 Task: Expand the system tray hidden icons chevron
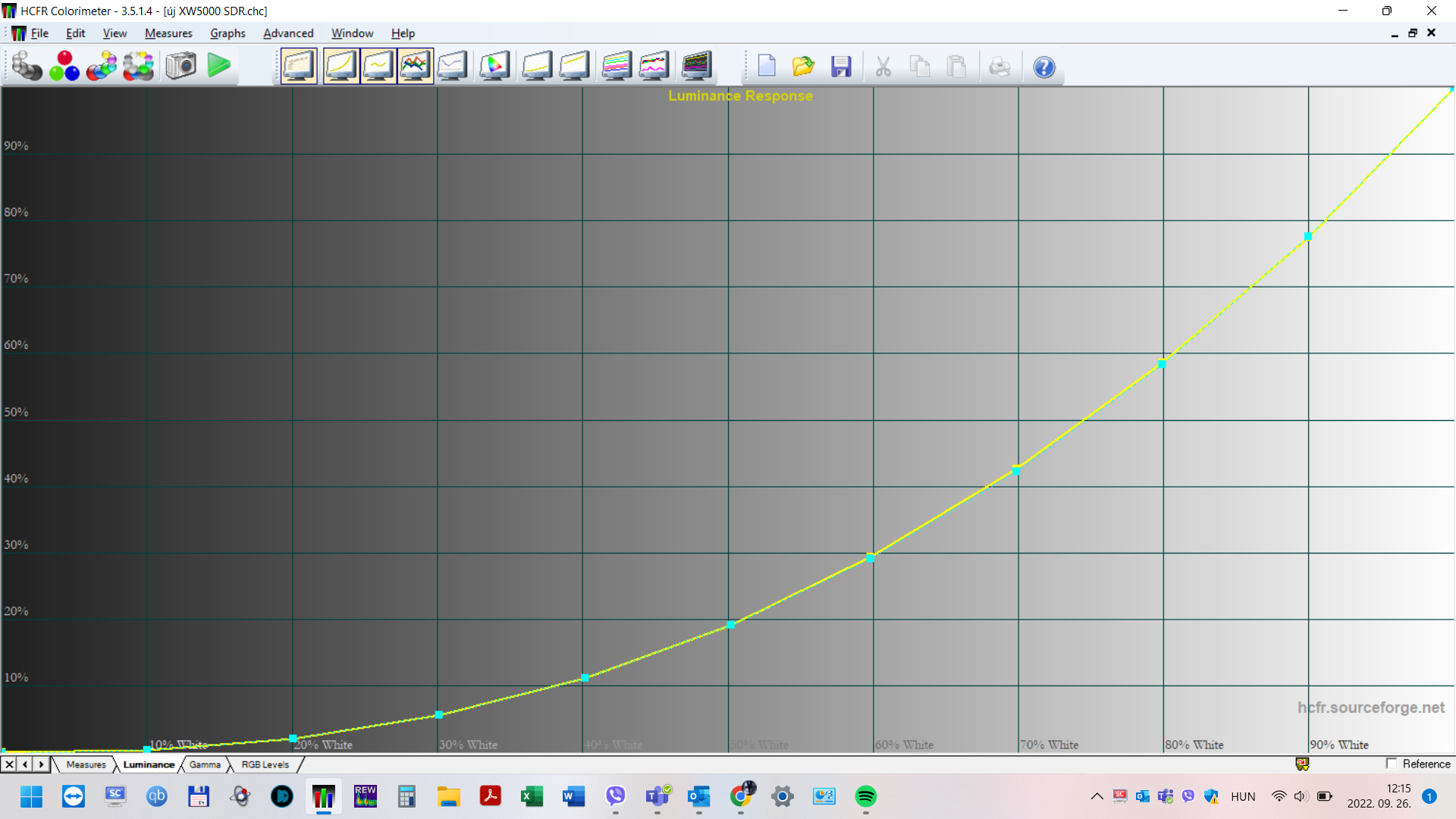(1097, 796)
